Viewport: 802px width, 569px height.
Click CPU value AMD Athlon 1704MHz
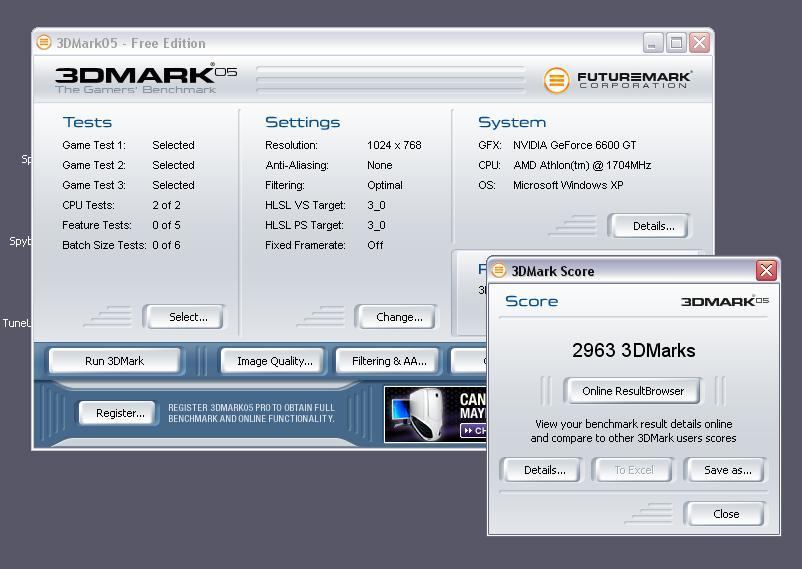582,165
